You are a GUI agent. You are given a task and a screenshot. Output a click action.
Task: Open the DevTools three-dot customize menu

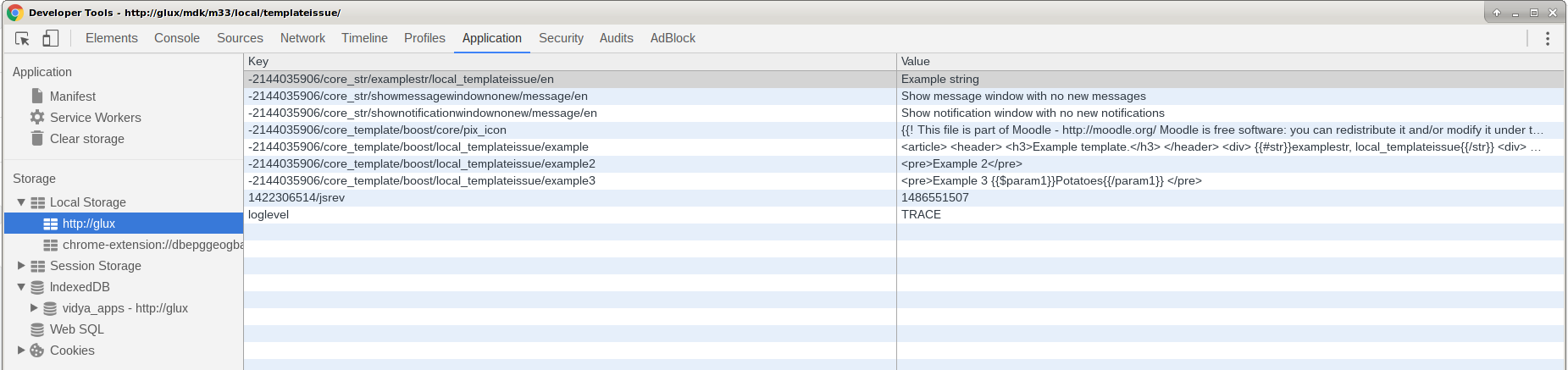[1548, 38]
